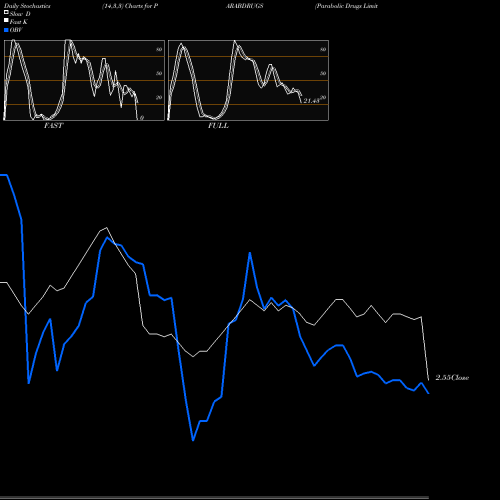Click the '21.43' value in FULL chart
The height and width of the screenshot is (500, 500).
click(x=312, y=101)
